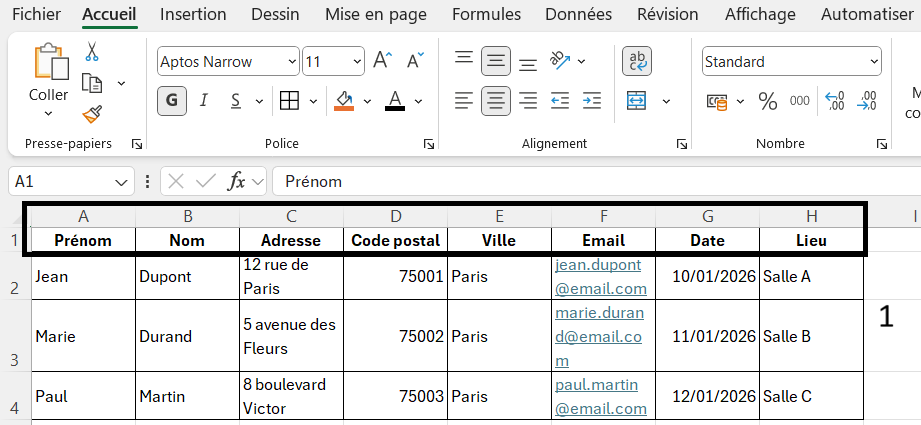Toggle italic I formatting button
Screen dimensions: 921x425
point(204,101)
